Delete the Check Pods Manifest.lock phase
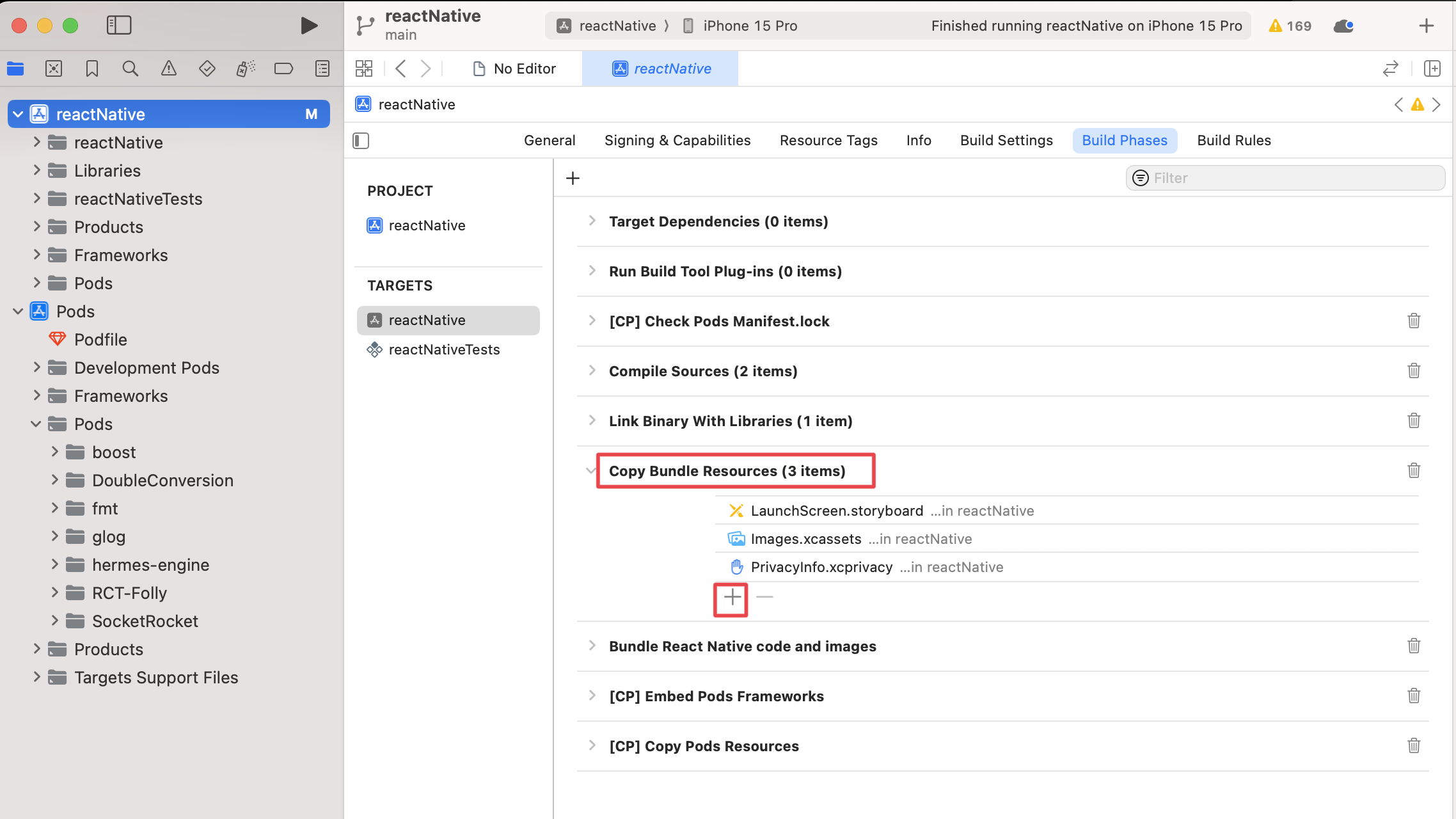The image size is (1456, 819). point(1414,321)
